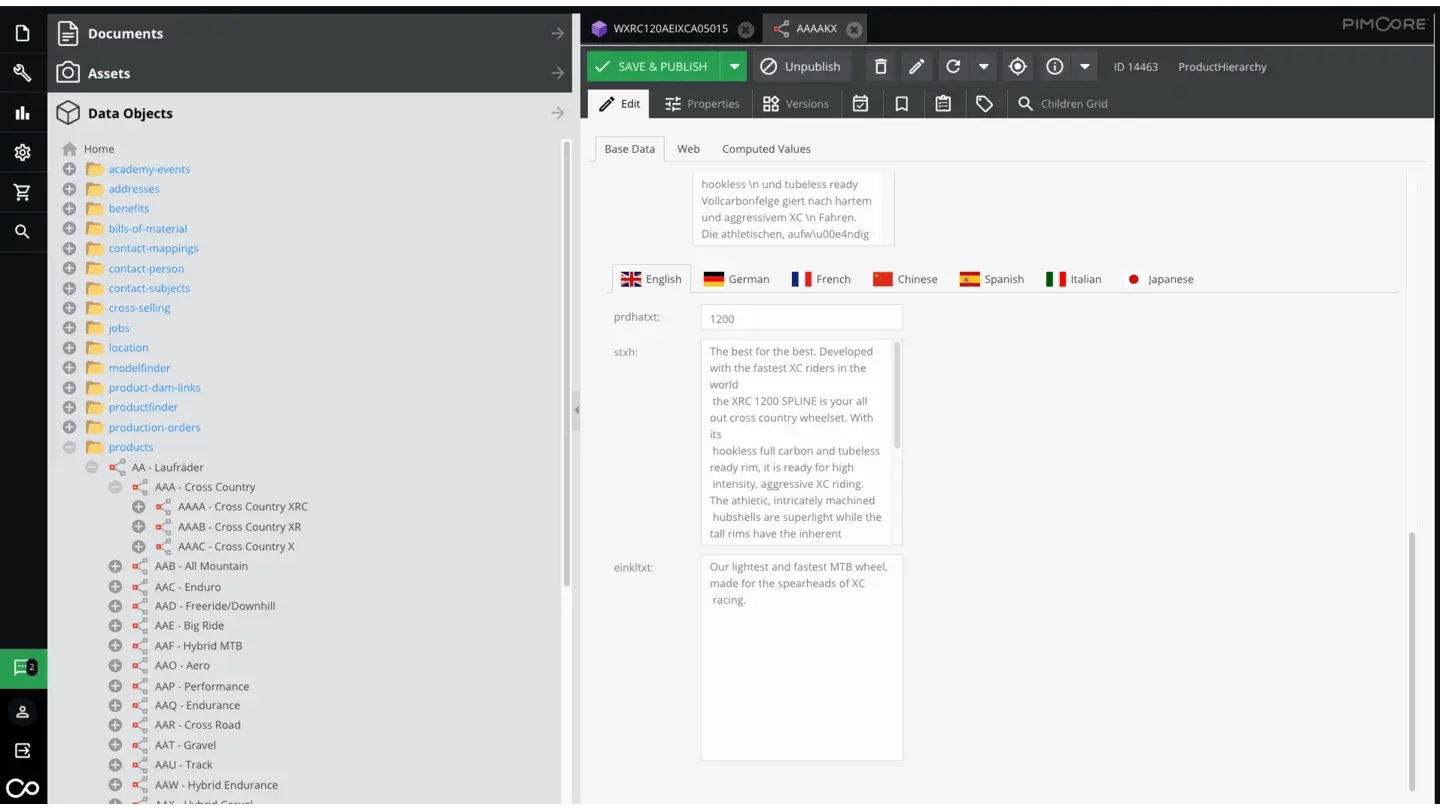This screenshot has height=810, width=1440.
Task: Switch language to German
Action: tap(737, 279)
